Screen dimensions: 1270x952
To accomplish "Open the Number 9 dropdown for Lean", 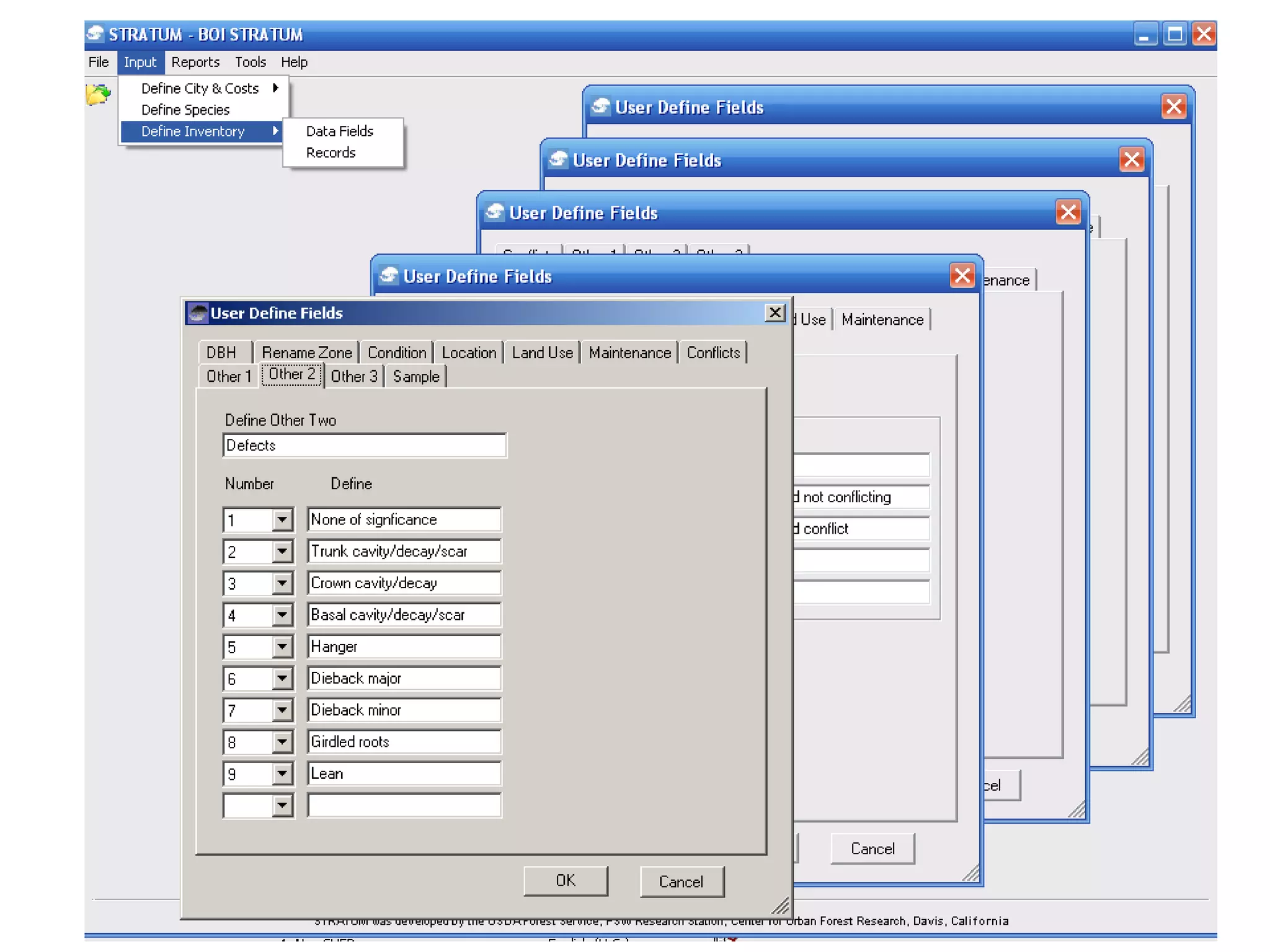I will 282,773.
